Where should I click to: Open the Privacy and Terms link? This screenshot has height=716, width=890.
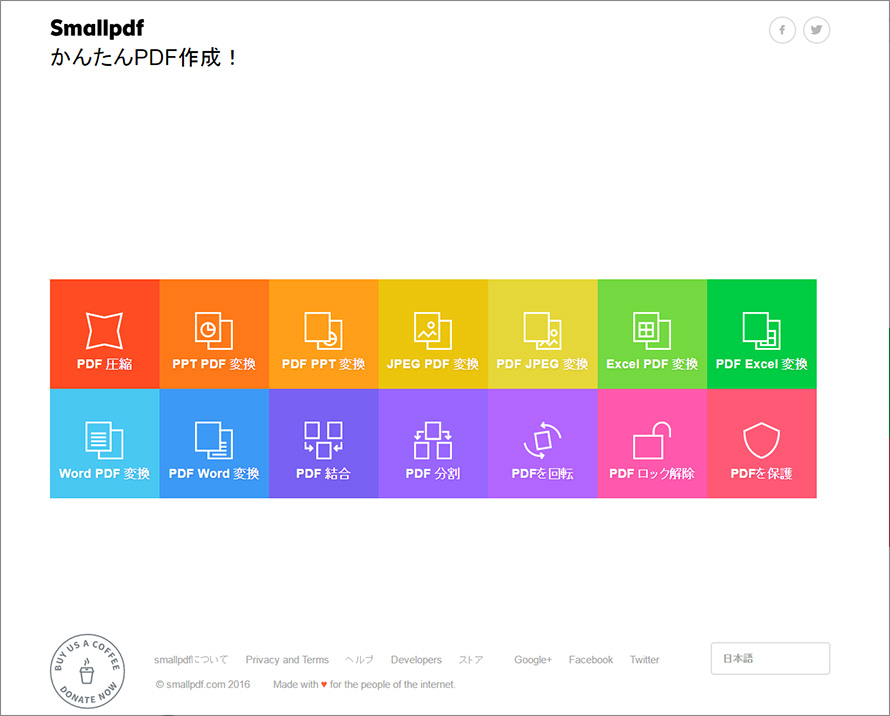coord(287,660)
